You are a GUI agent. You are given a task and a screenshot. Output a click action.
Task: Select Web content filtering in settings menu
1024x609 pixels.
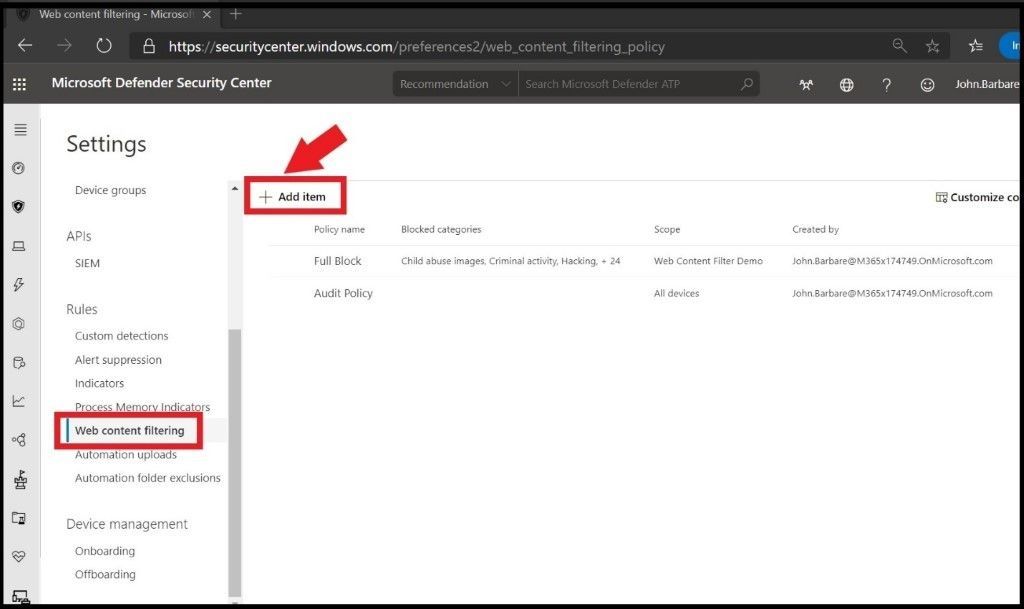[x=129, y=430]
